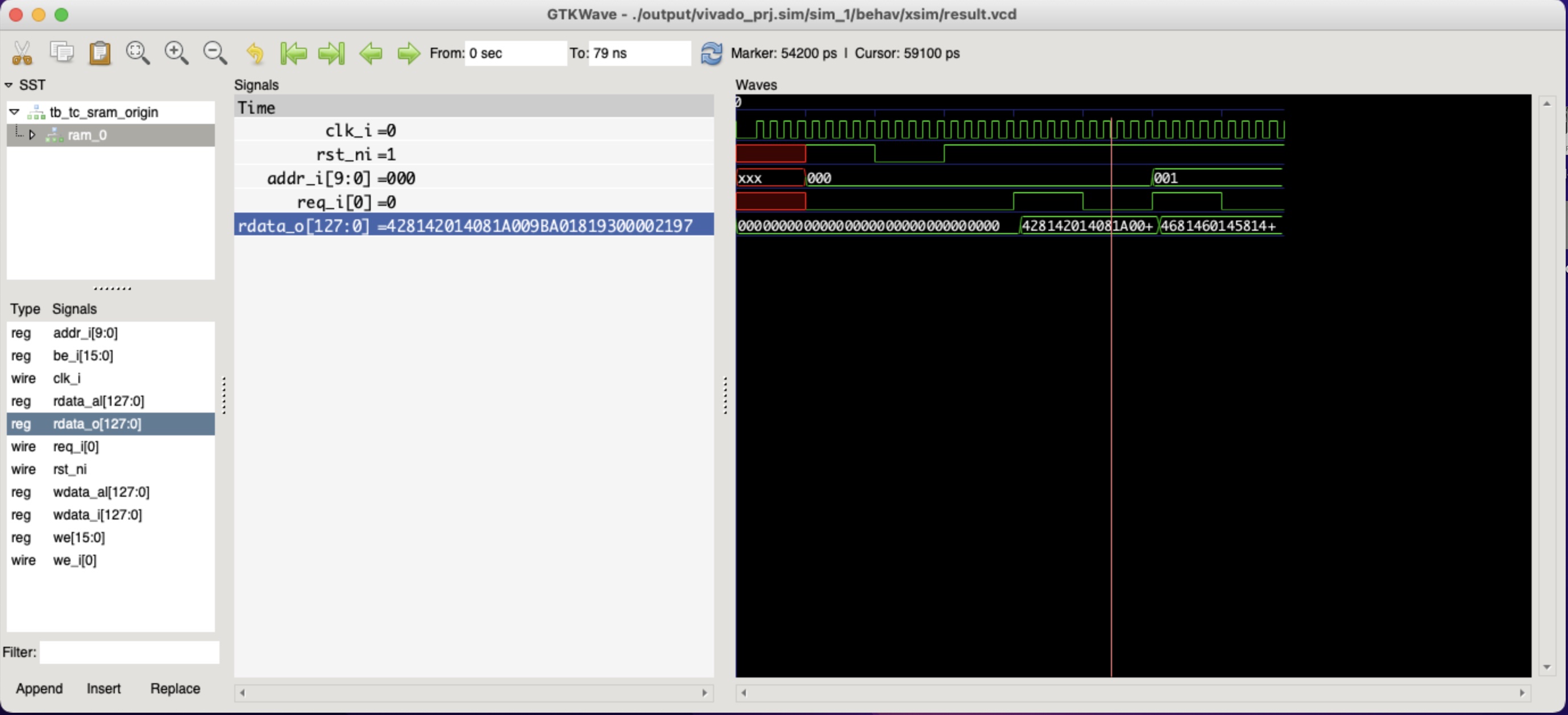Click the 001 value in addr_i waveform
Viewport: 1568px width, 715px height.
coord(1165,178)
